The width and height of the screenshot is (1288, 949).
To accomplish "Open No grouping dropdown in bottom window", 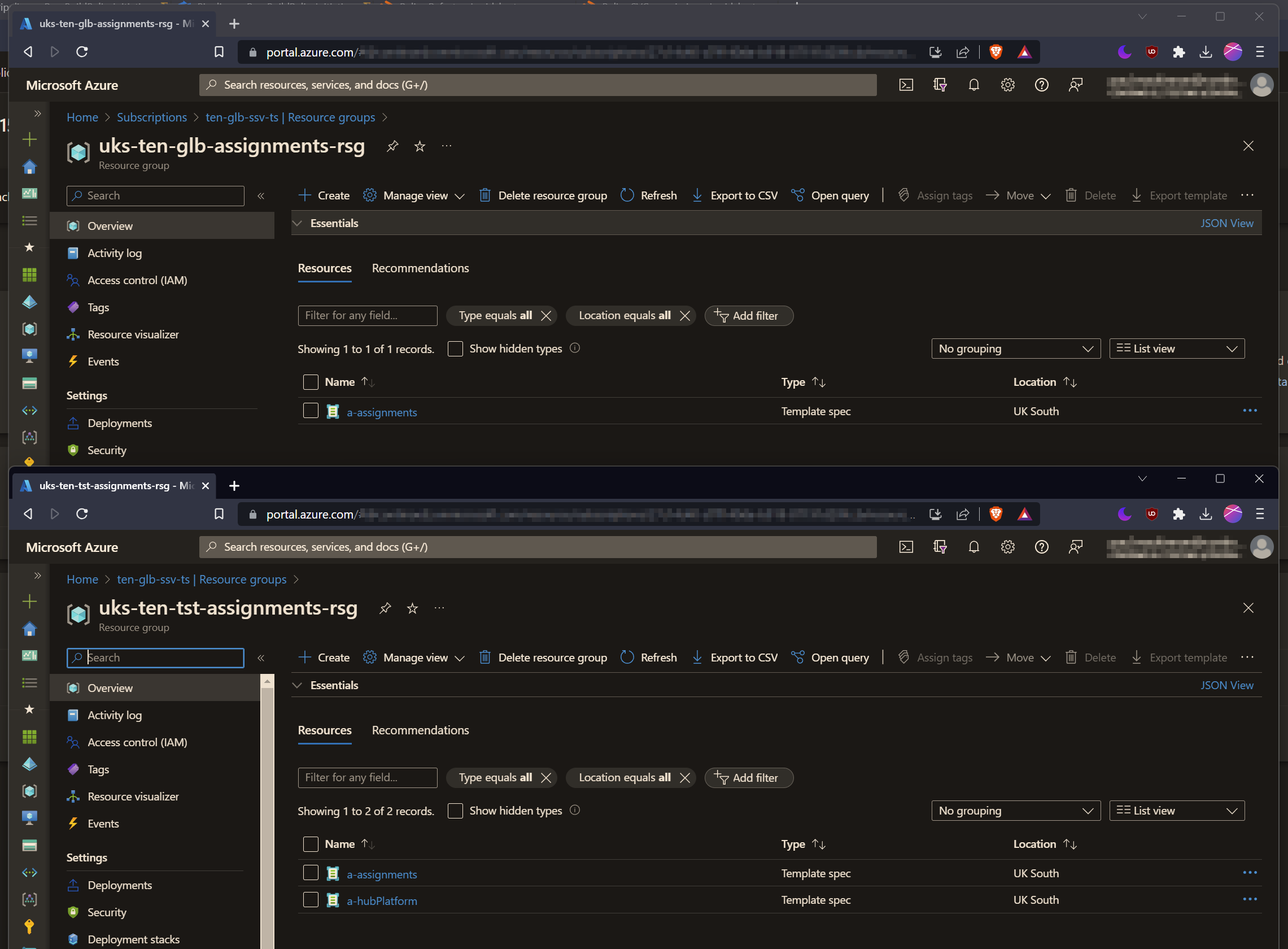I will (x=1015, y=811).
